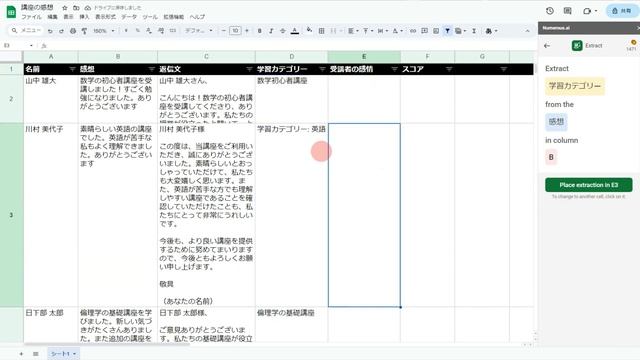Star the 講座の感想 document
Screen dimensions: 640x360
click(64, 8)
